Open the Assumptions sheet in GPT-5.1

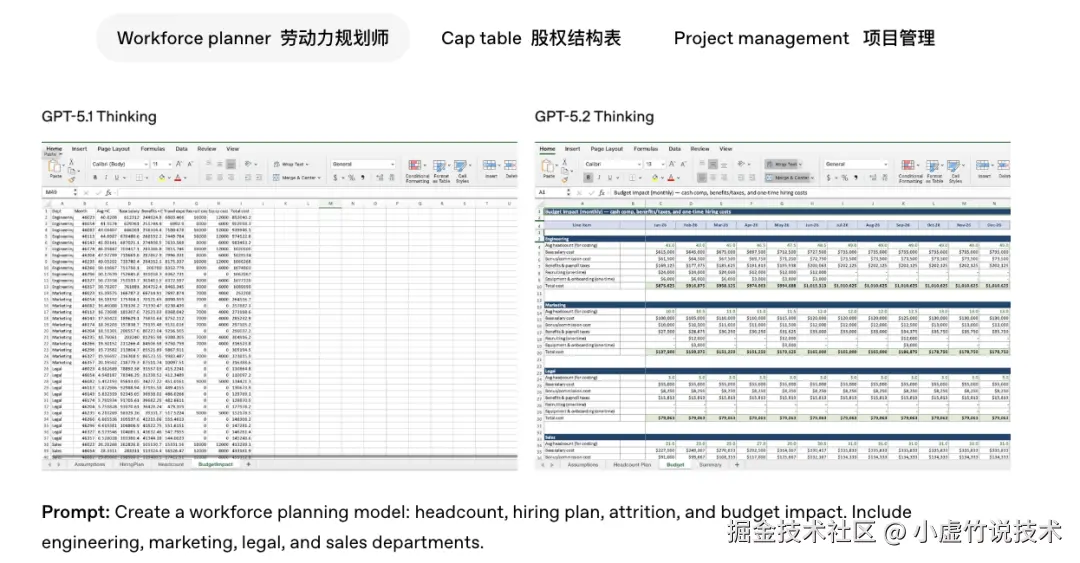tap(90, 464)
